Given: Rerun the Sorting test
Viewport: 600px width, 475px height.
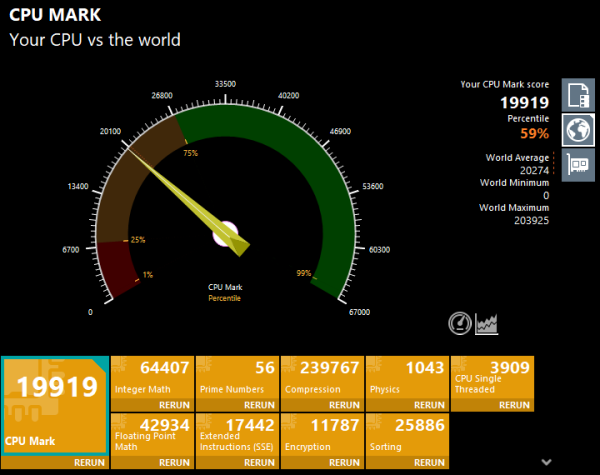Looking at the screenshot, I should 431,462.
